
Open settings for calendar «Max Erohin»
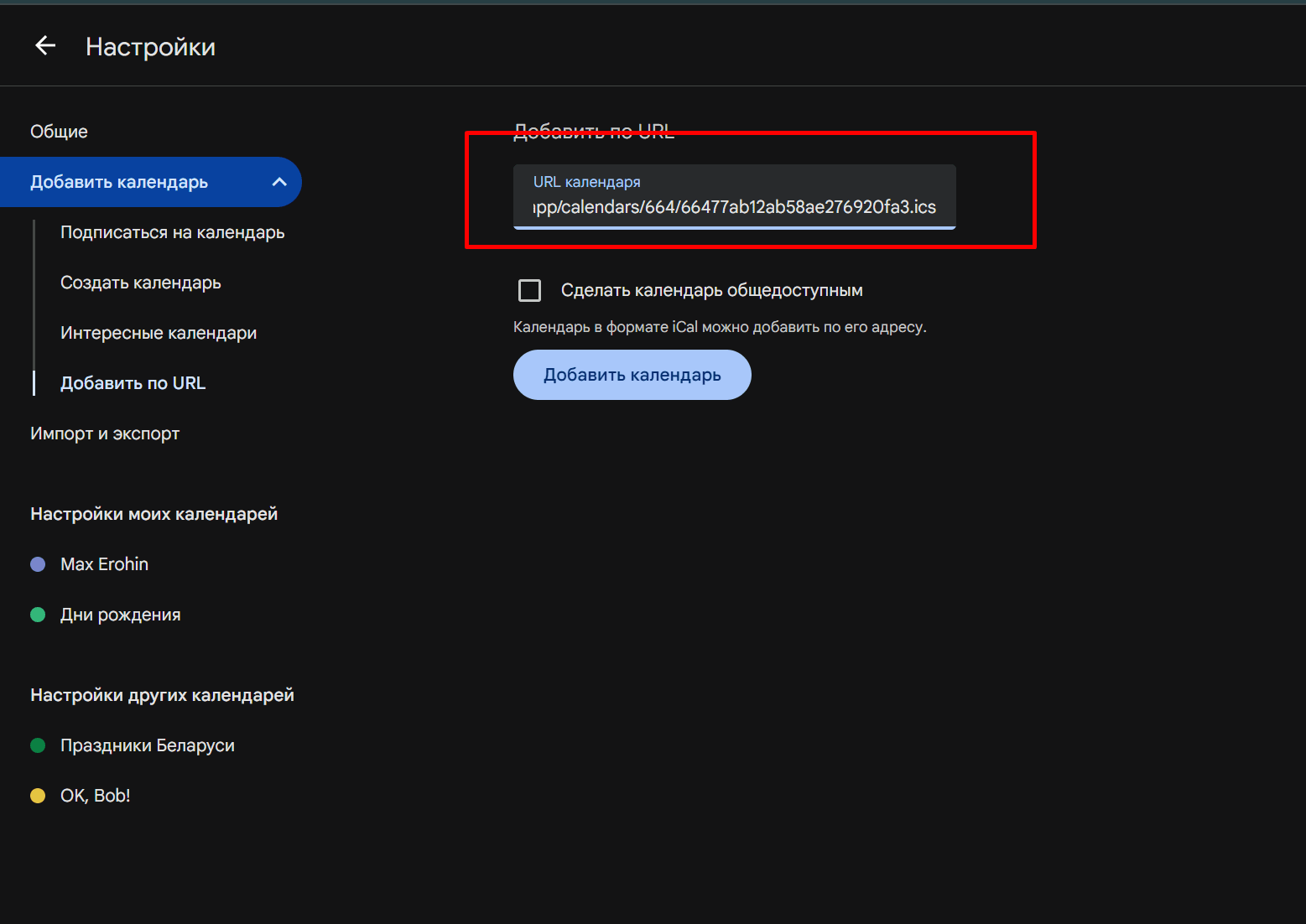(x=103, y=563)
